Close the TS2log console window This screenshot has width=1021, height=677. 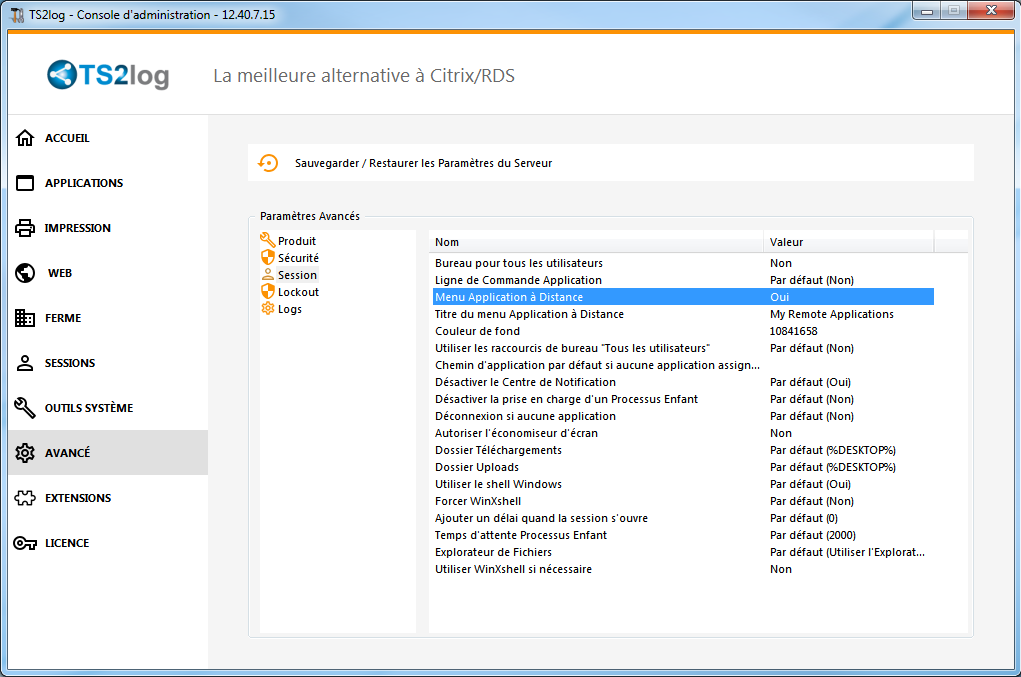click(991, 10)
